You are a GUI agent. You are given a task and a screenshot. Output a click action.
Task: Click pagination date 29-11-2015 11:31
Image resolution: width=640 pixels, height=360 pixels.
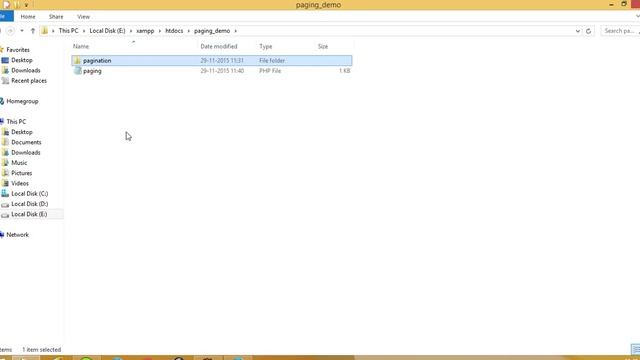pos(222,60)
